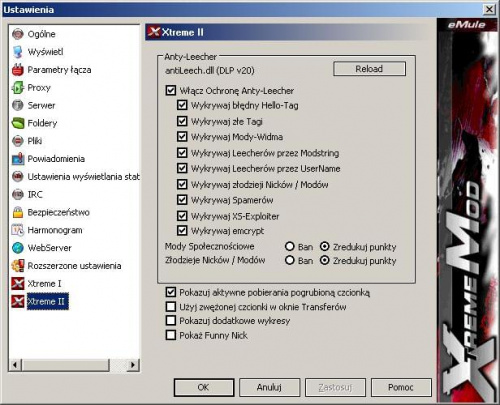Open the Parametry łącza settings page
This screenshot has width=500, height=405.
click(x=59, y=70)
